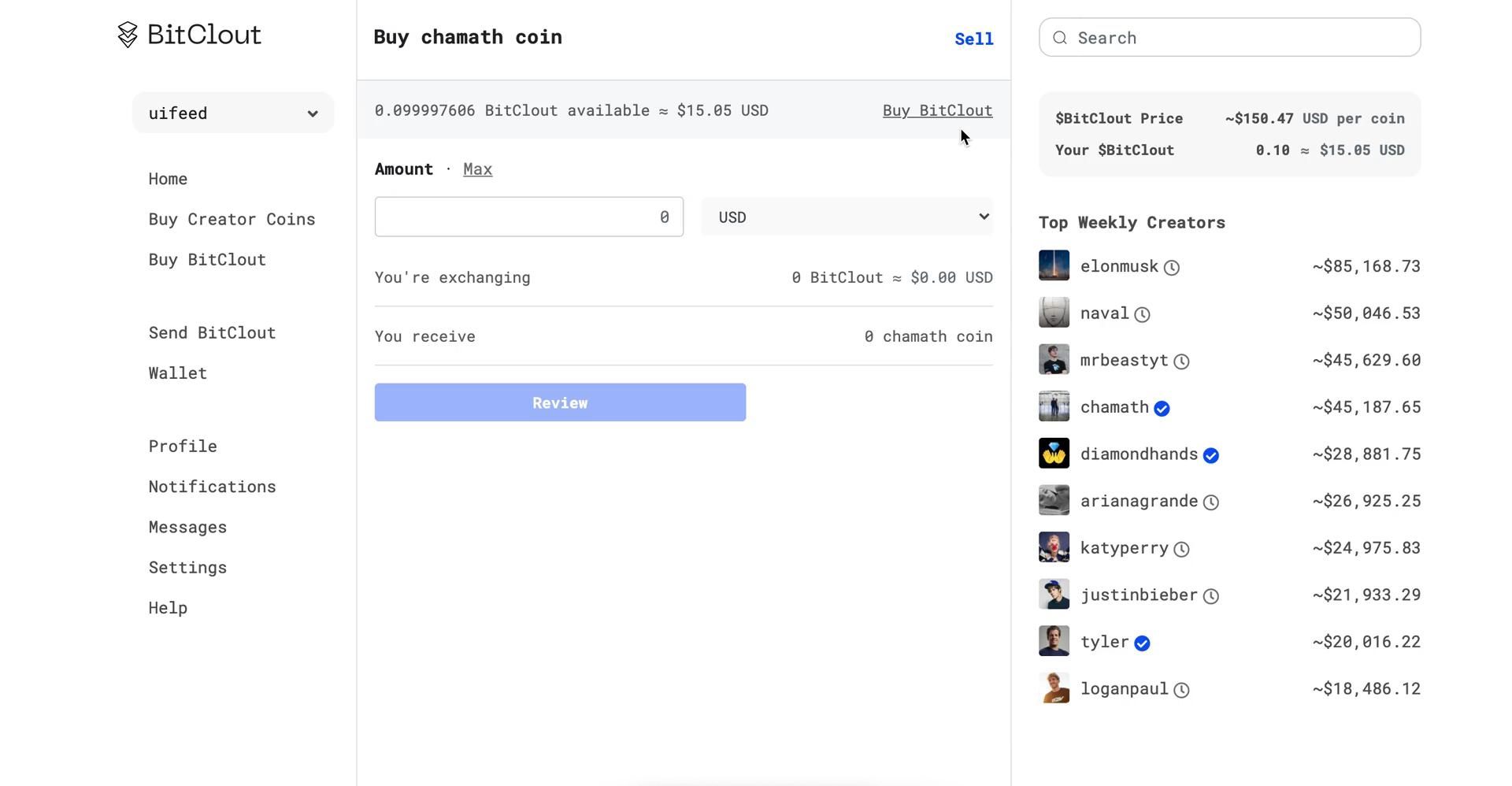Viewport: 1512px width, 786px height.
Task: Click the 'Buy chamath coin' heading
Action: [468, 37]
